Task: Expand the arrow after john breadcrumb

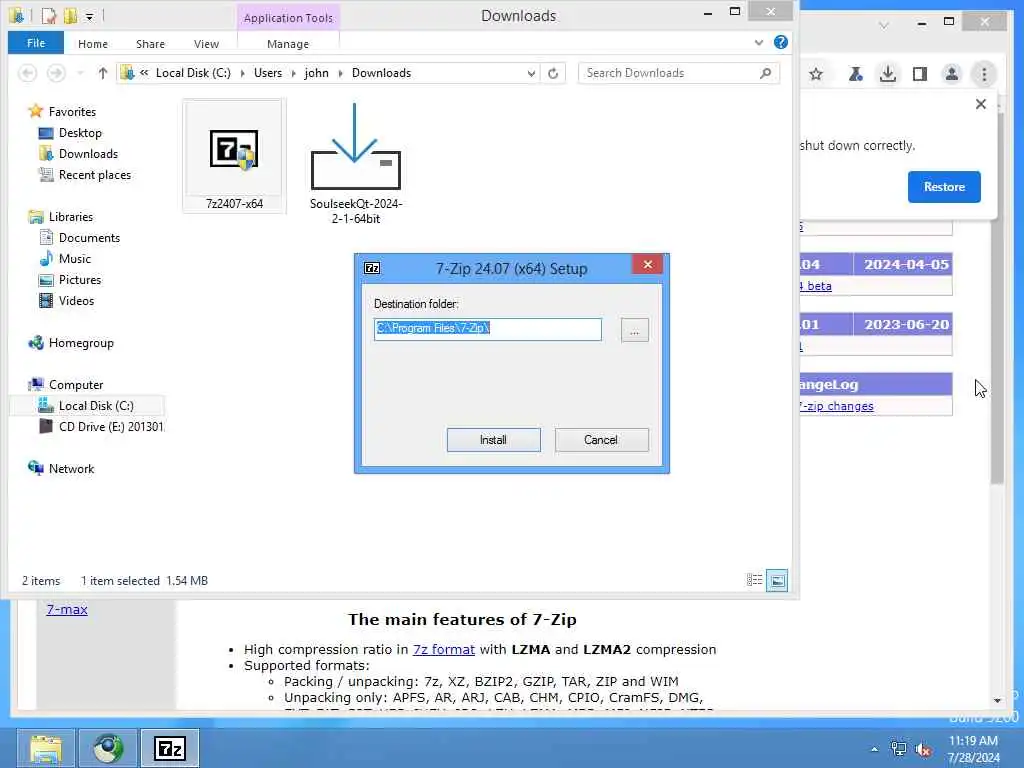Action: click(x=340, y=73)
